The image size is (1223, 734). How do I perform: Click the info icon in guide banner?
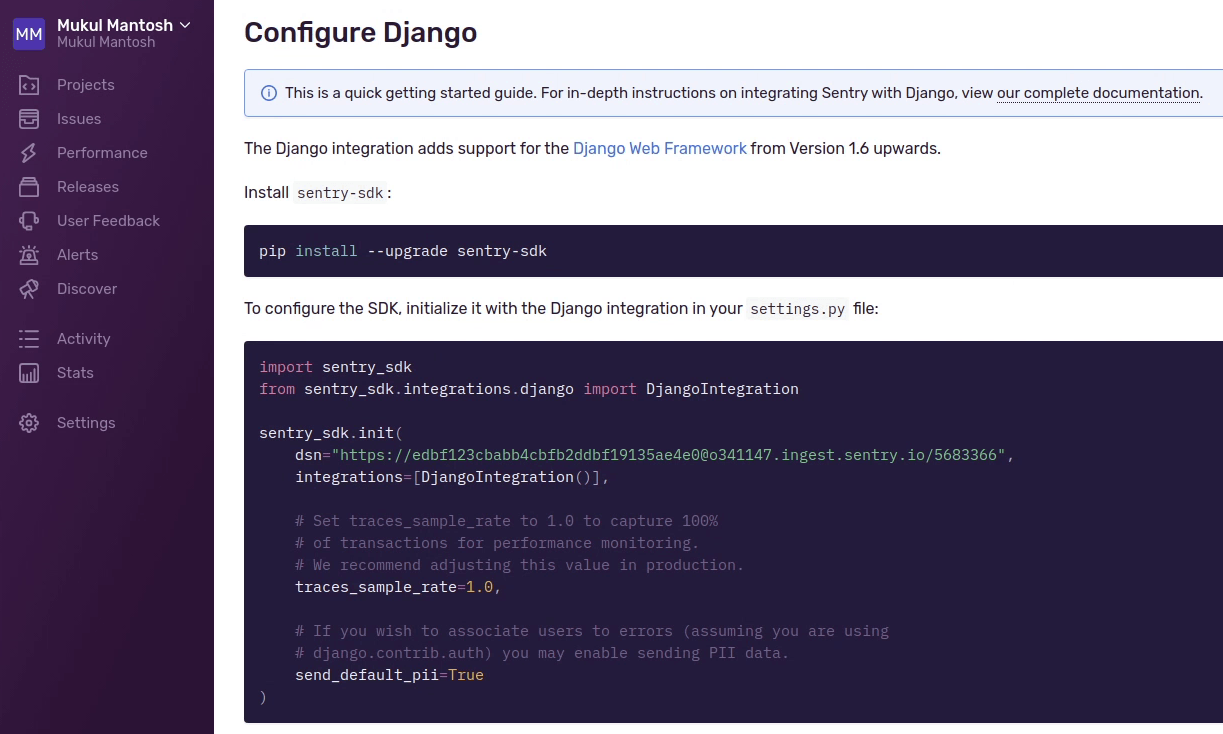[x=269, y=93]
